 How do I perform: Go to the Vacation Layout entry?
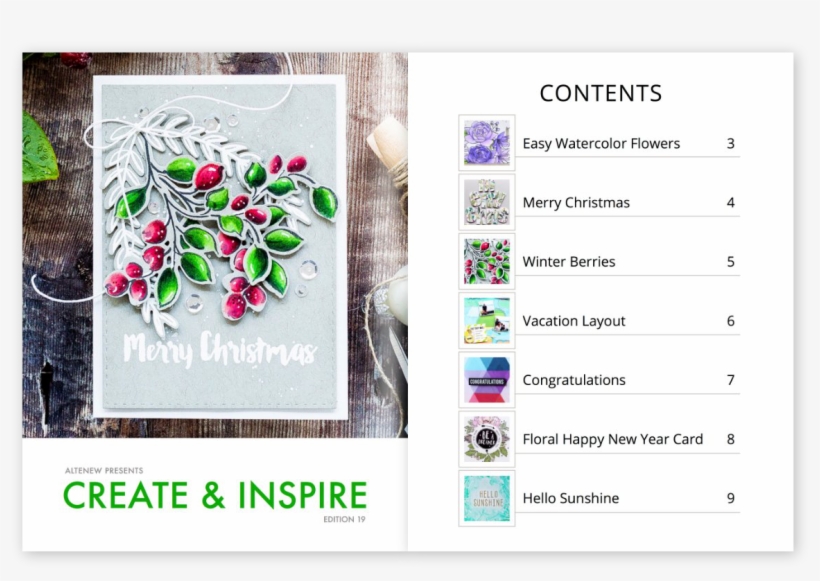(573, 320)
